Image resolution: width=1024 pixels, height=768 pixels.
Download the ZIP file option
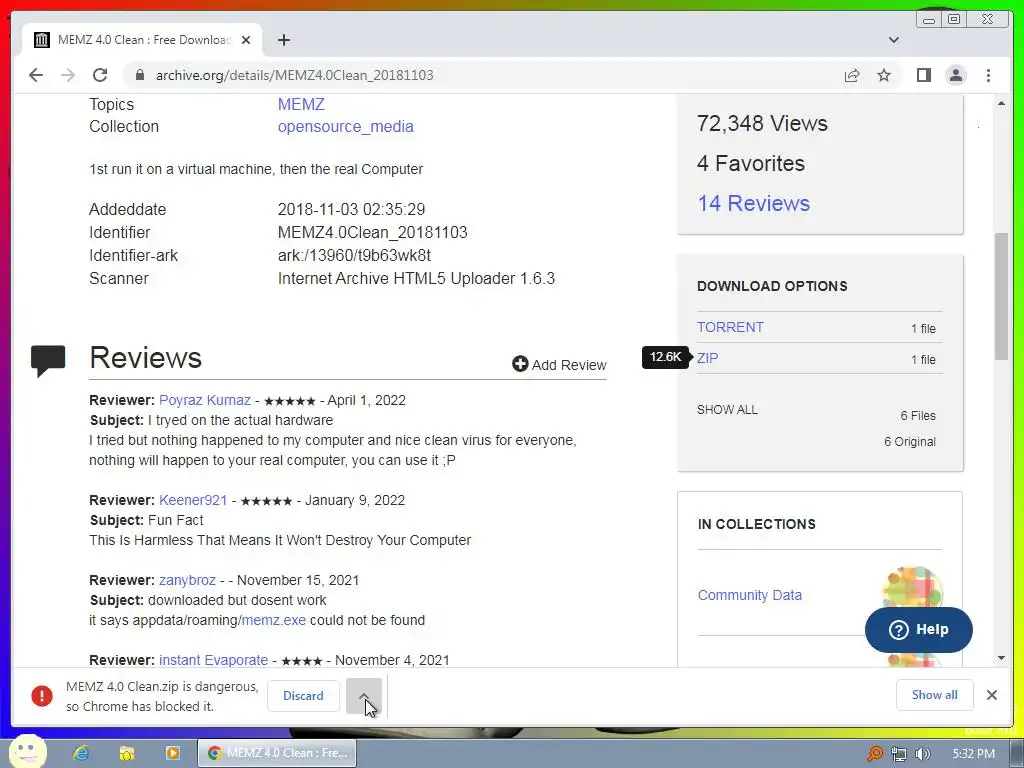pos(707,358)
